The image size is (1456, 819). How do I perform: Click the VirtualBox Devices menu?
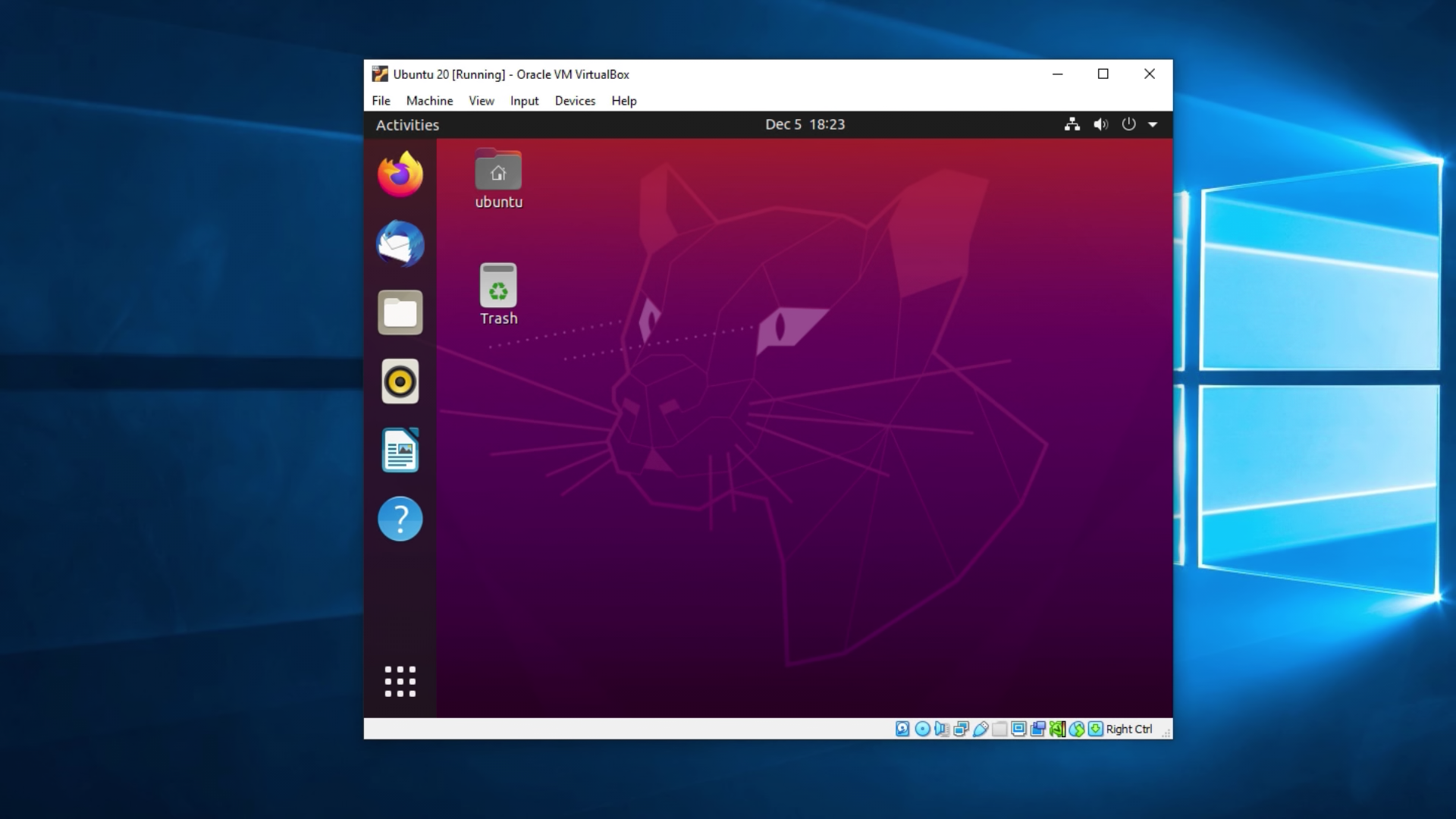pos(575,100)
